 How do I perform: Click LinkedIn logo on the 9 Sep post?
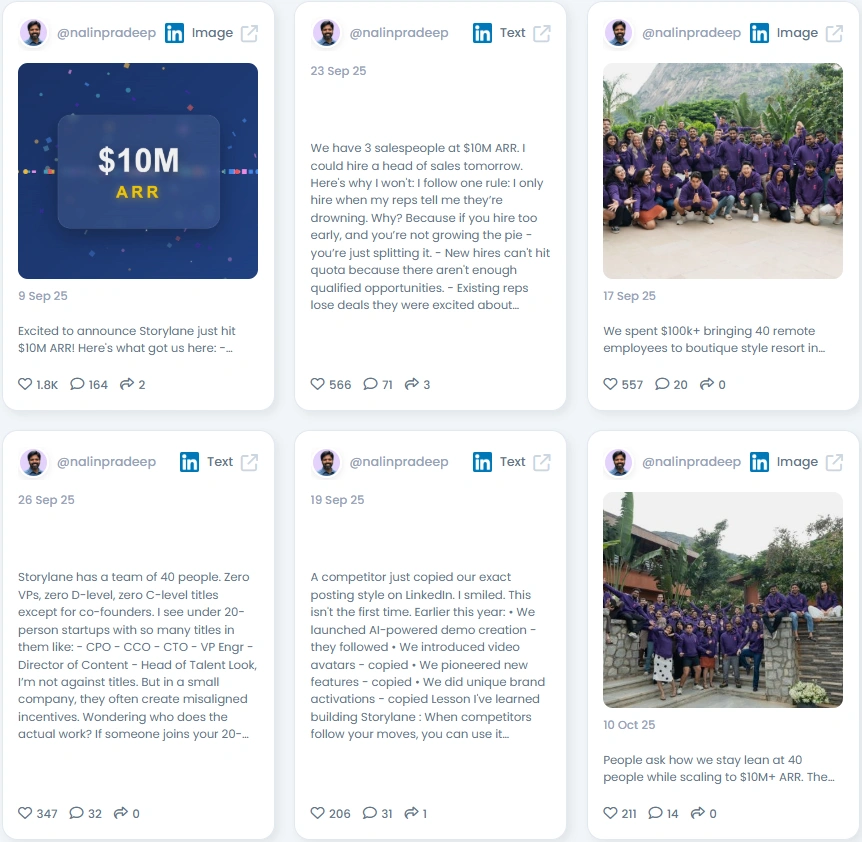[174, 34]
